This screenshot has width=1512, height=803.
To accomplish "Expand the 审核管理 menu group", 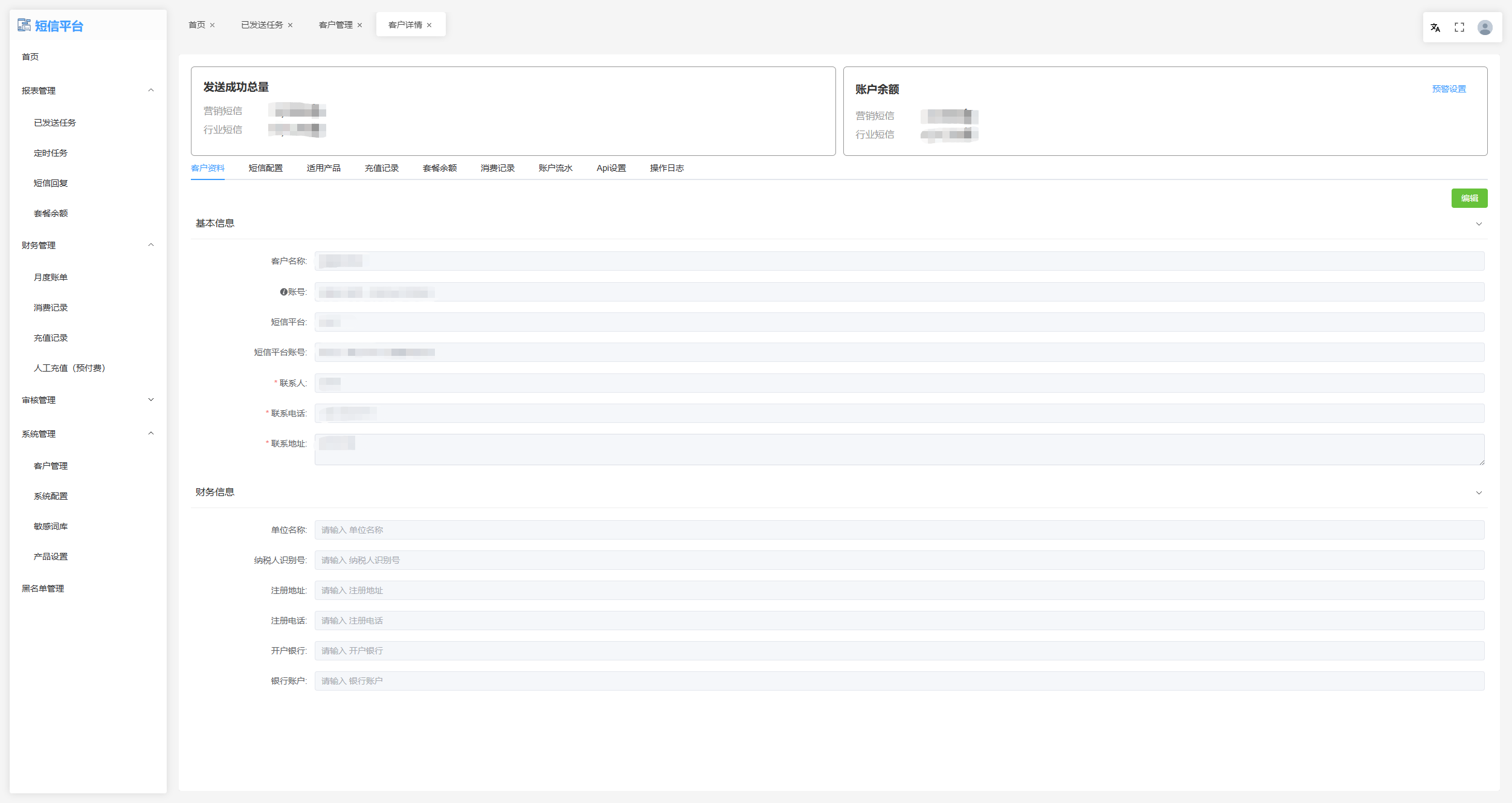I will tap(151, 399).
